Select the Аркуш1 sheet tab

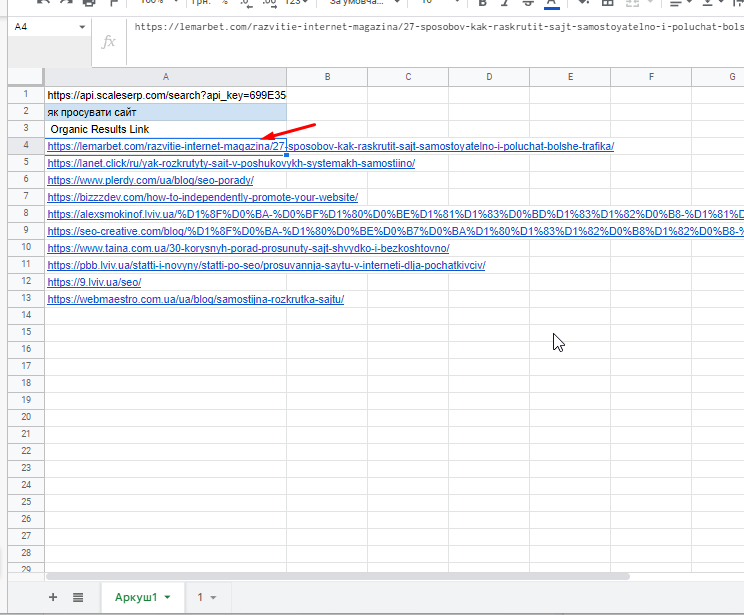135,597
